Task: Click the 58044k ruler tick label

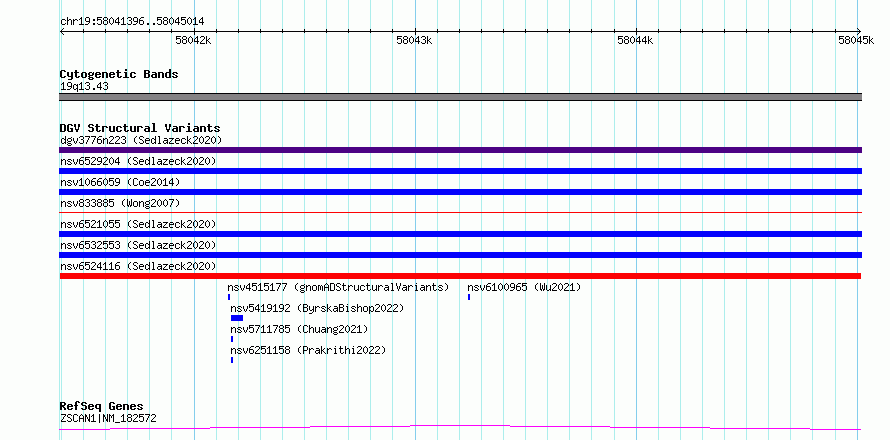Action: (635, 40)
